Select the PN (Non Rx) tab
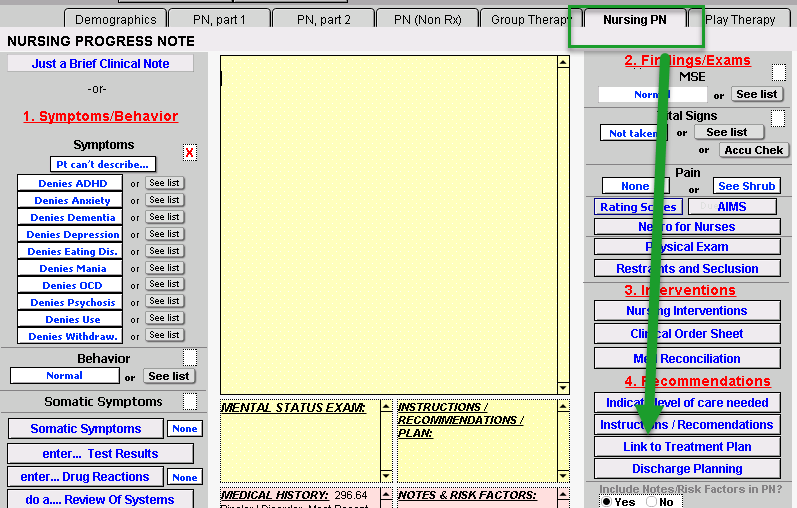The width and height of the screenshot is (797, 508). pyautogui.click(x=427, y=19)
